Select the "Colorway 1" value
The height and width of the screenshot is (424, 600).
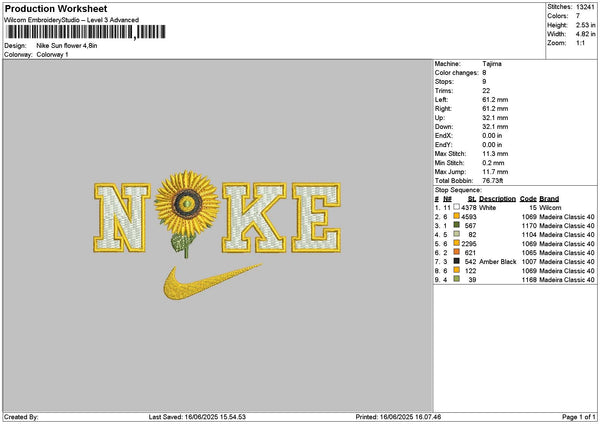[x=52, y=55]
